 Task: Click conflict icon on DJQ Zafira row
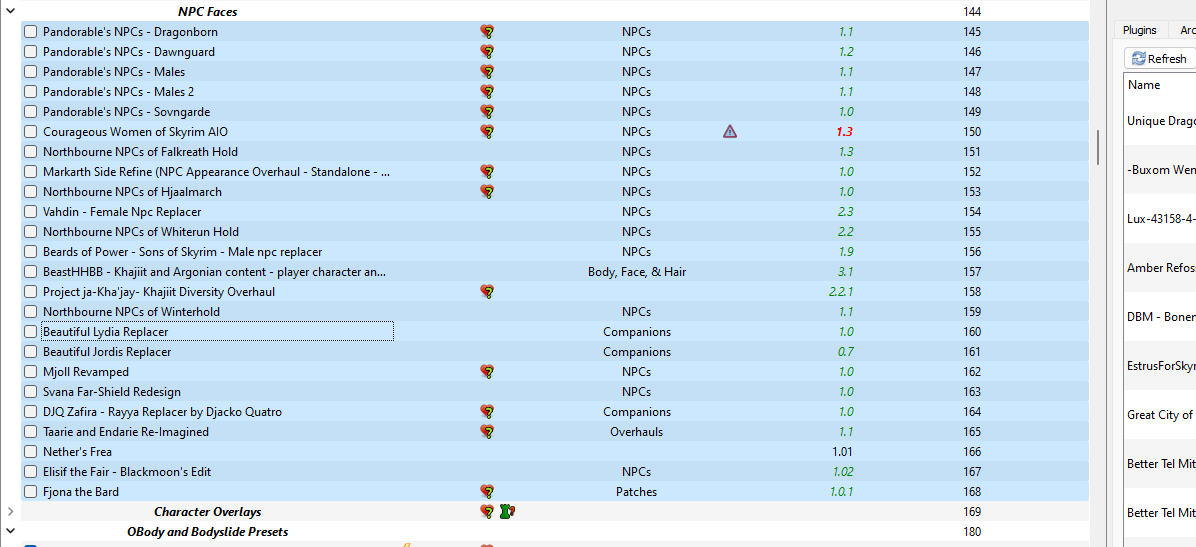(487, 411)
